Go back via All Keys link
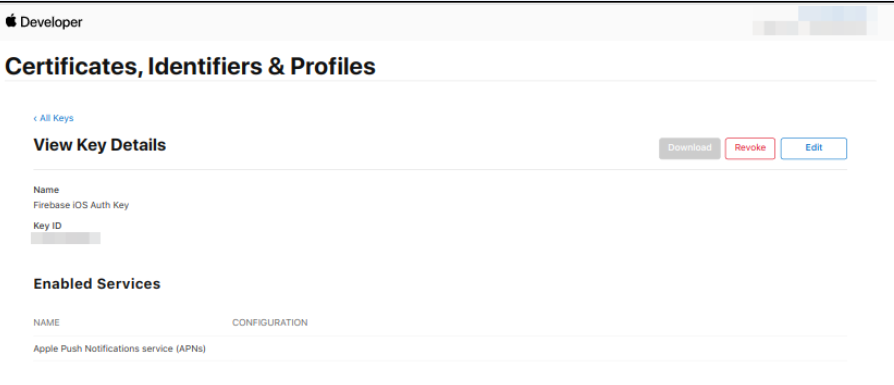The height and width of the screenshot is (385, 894). pyautogui.click(x=56, y=118)
